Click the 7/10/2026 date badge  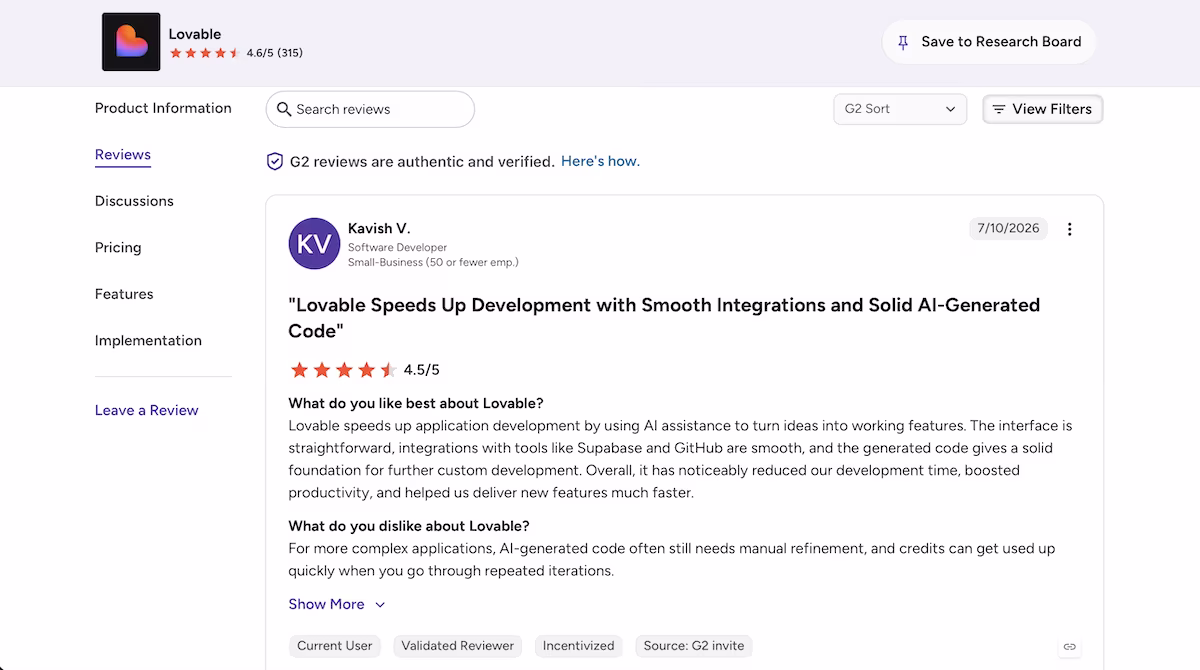pos(1008,228)
